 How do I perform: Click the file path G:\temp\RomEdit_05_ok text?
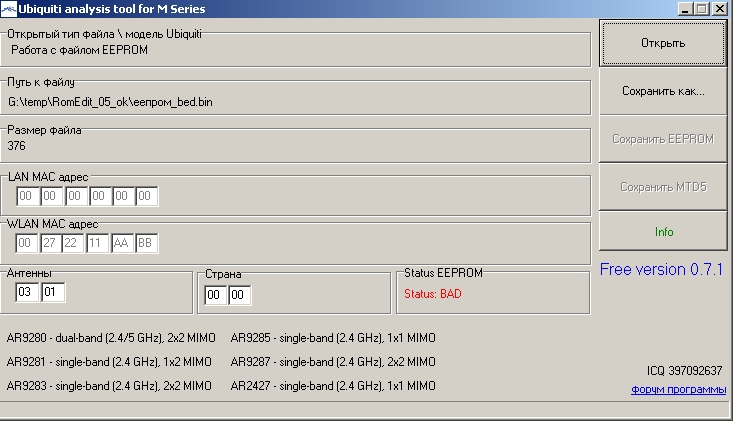click(x=110, y=102)
